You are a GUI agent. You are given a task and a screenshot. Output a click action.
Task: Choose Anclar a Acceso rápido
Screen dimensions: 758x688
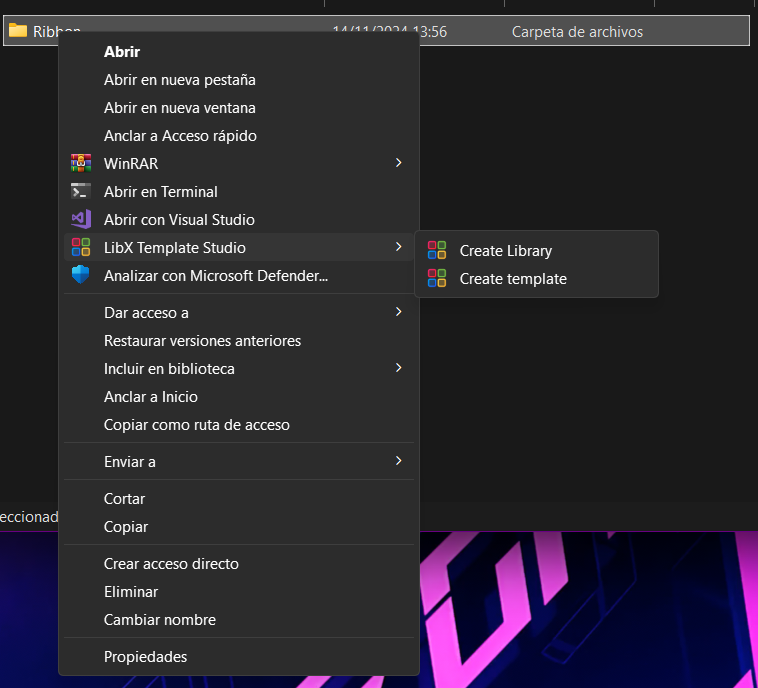239,136
